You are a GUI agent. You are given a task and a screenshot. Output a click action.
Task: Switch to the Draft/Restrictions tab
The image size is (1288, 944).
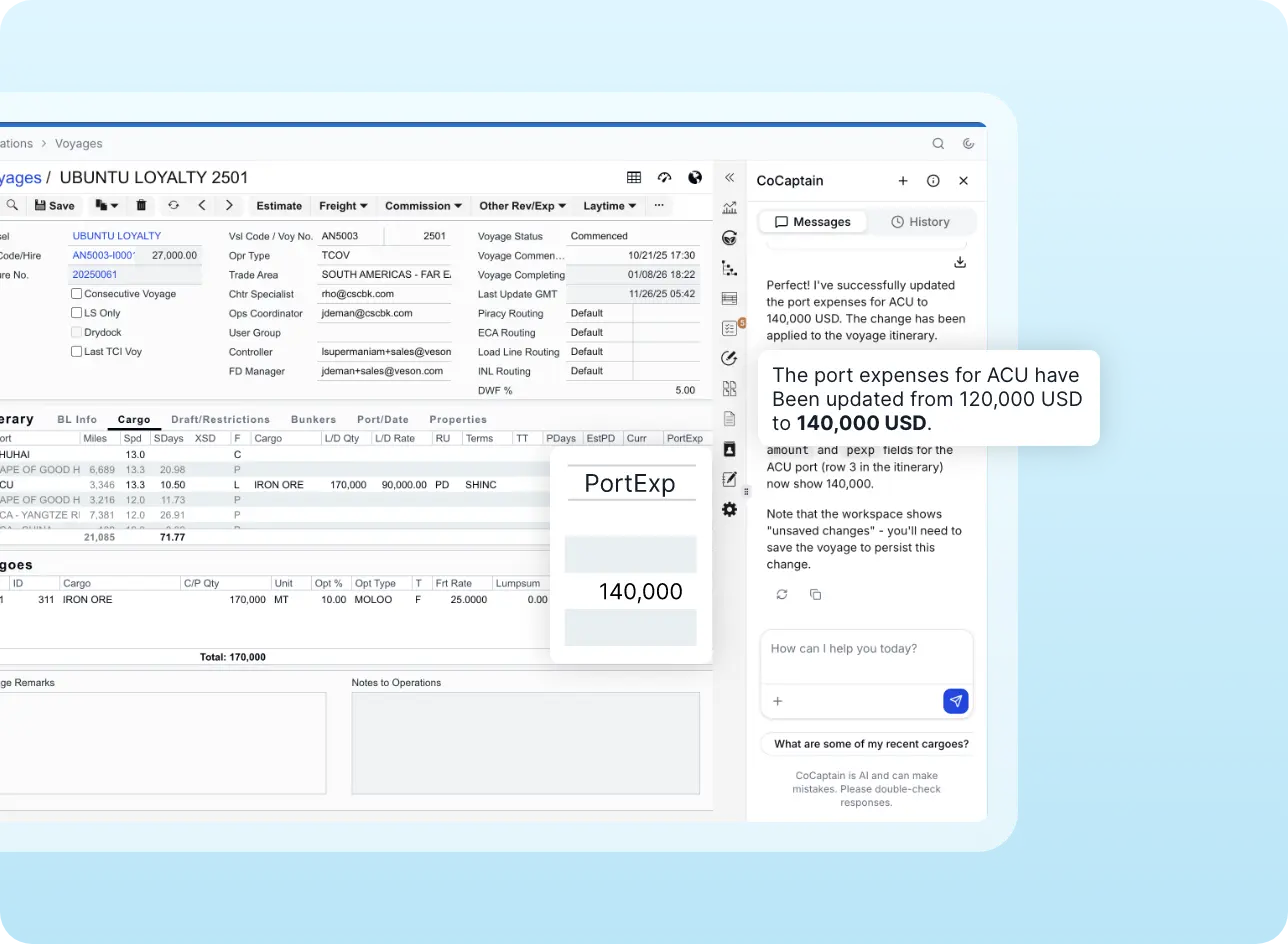click(220, 420)
